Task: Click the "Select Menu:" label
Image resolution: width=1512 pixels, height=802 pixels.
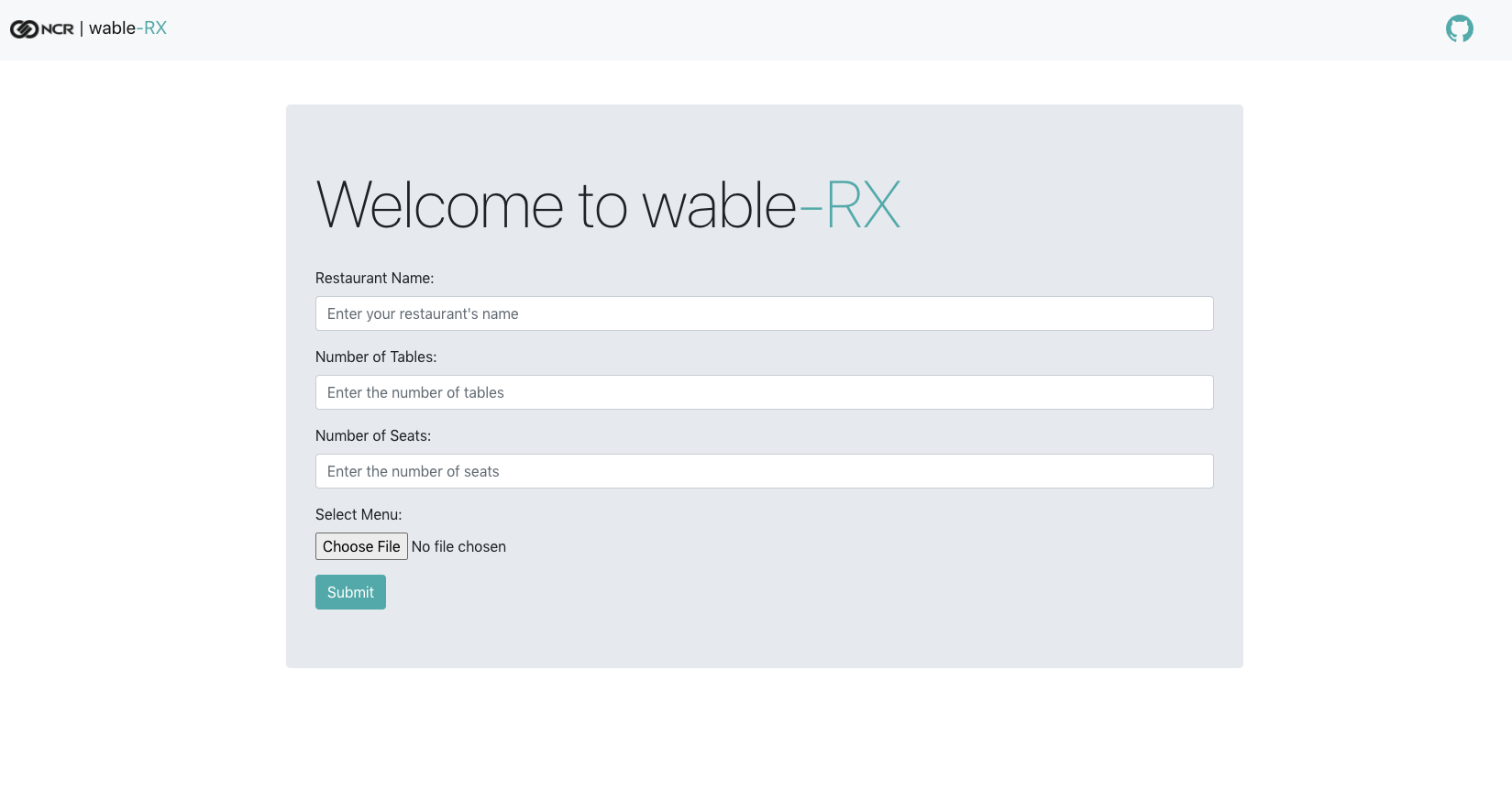Action: point(359,514)
